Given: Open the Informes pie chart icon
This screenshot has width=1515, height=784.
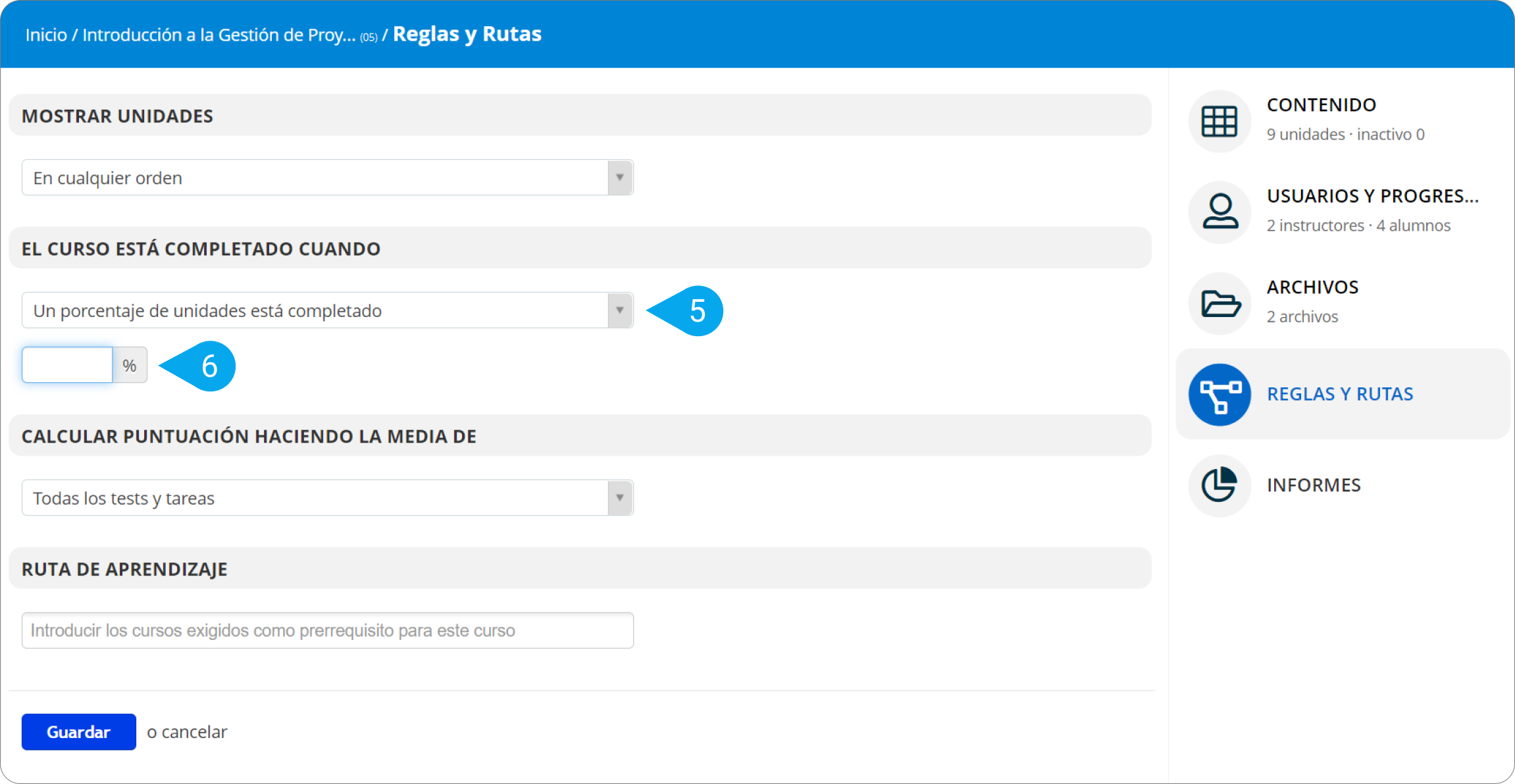Looking at the screenshot, I should tap(1219, 485).
